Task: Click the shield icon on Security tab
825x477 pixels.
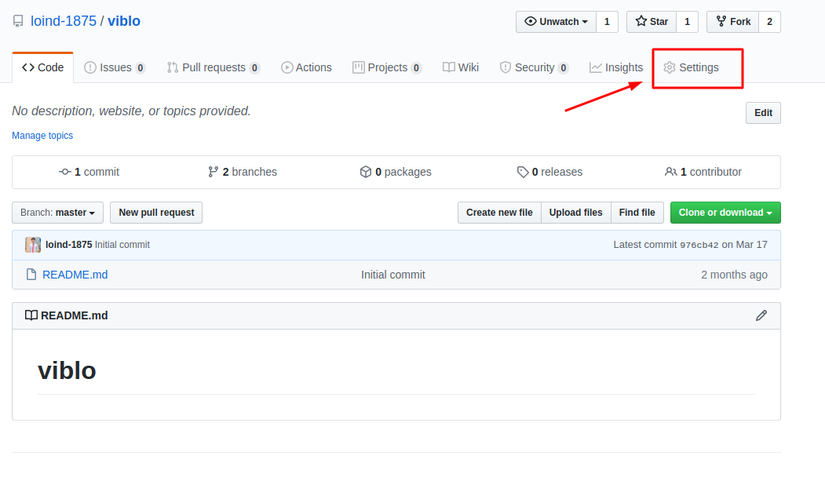Action: coord(505,67)
